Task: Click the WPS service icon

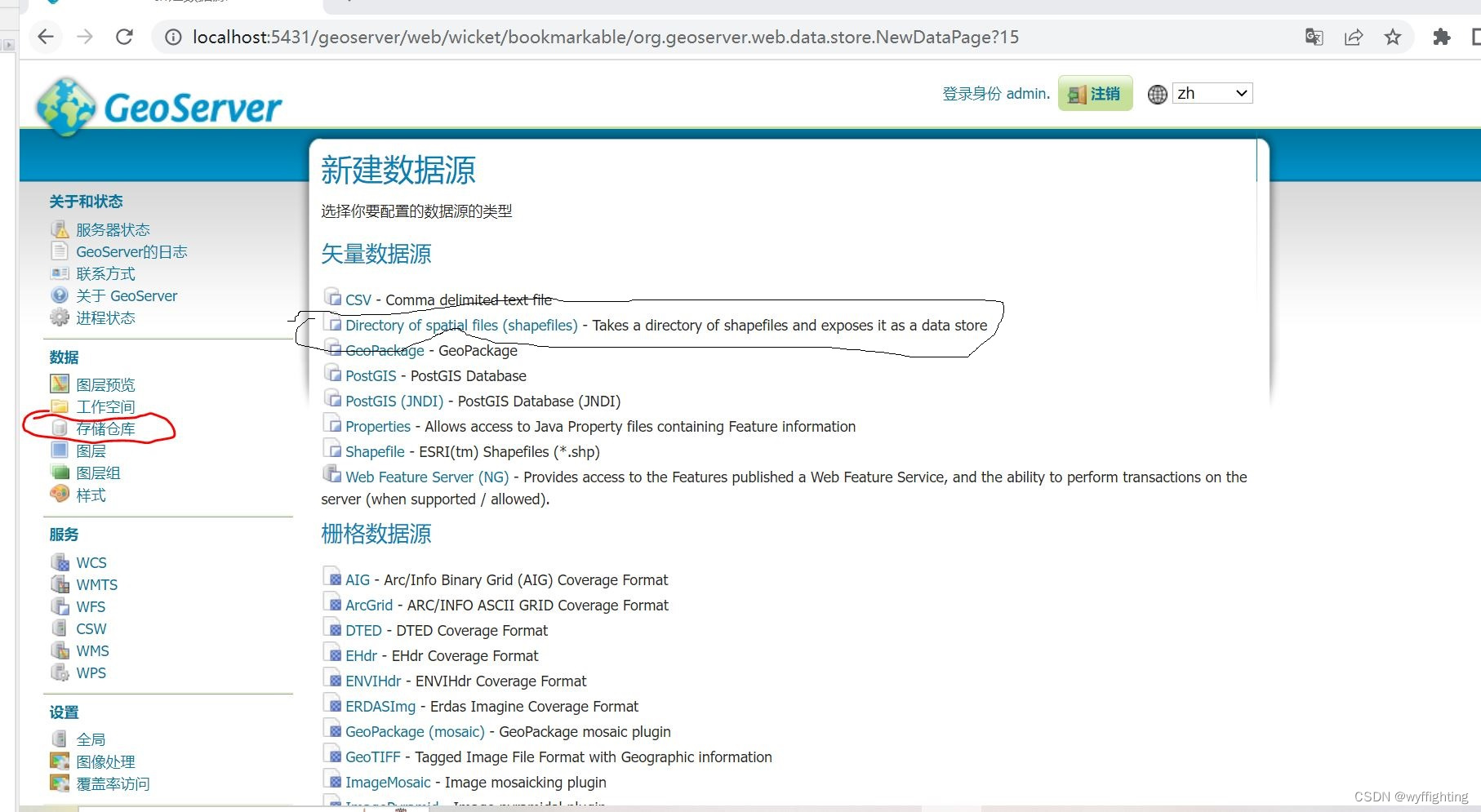Action: click(60, 672)
